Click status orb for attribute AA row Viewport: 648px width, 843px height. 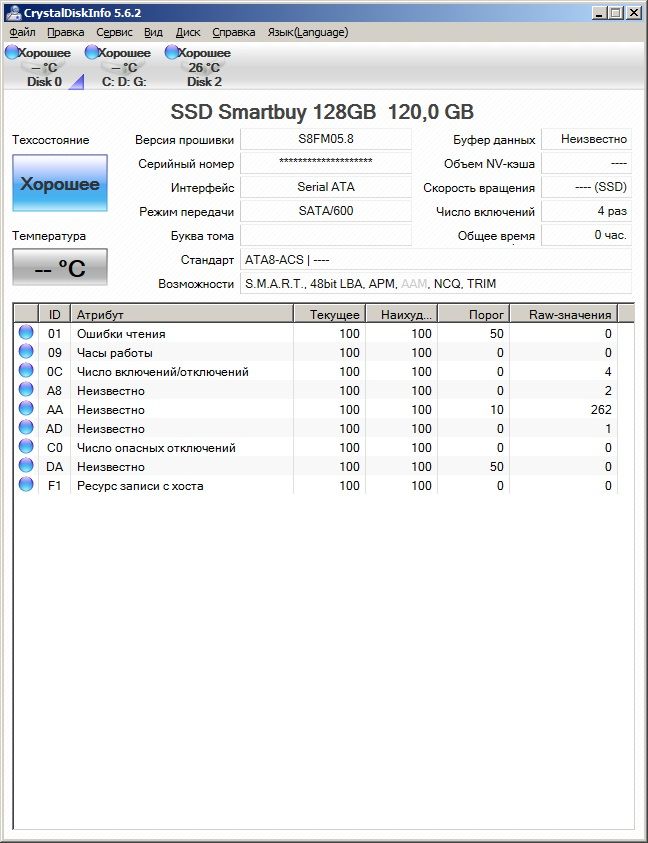point(26,410)
